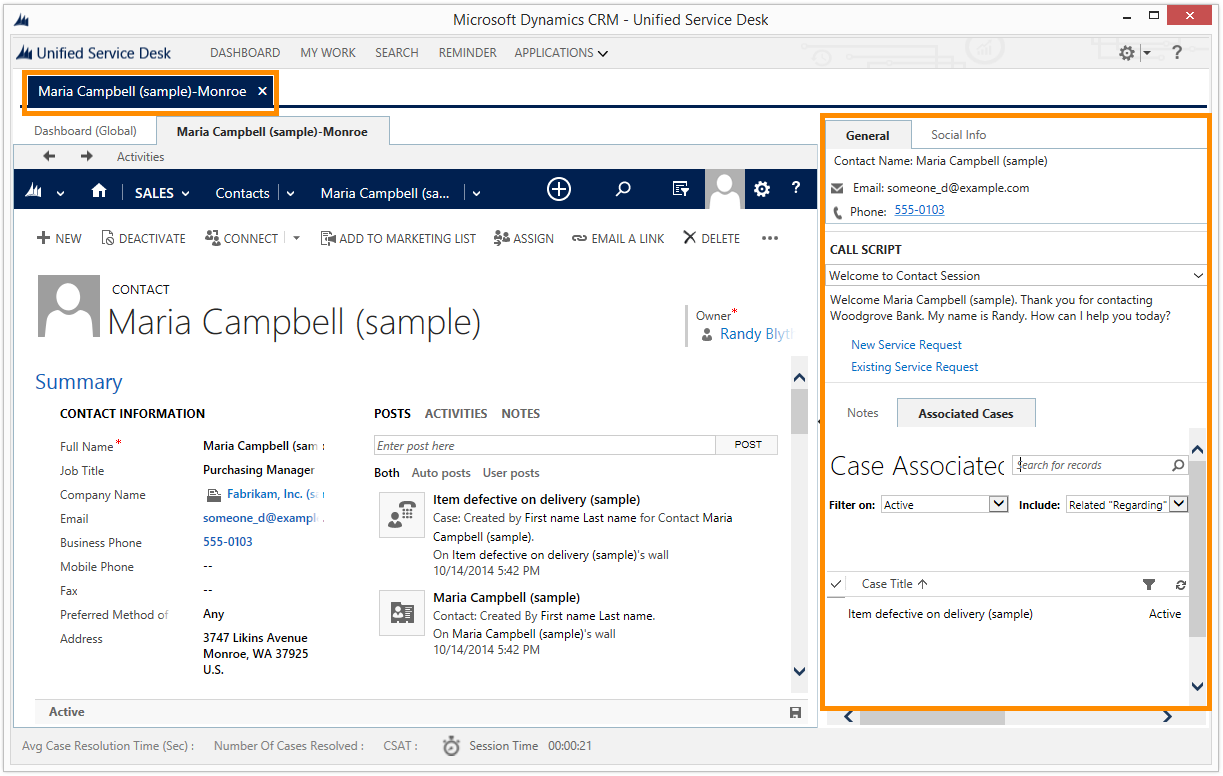The width and height of the screenshot is (1223, 776).
Task: Show only Auto posts in the Posts feed
Action: click(x=441, y=473)
